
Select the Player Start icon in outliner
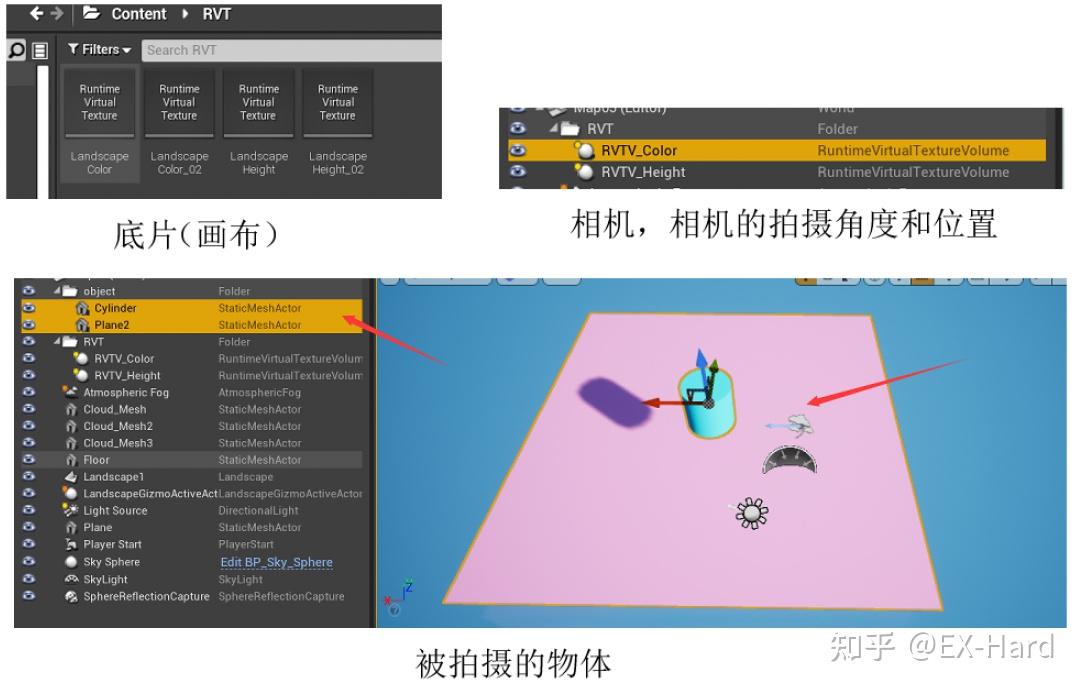click(x=72, y=545)
